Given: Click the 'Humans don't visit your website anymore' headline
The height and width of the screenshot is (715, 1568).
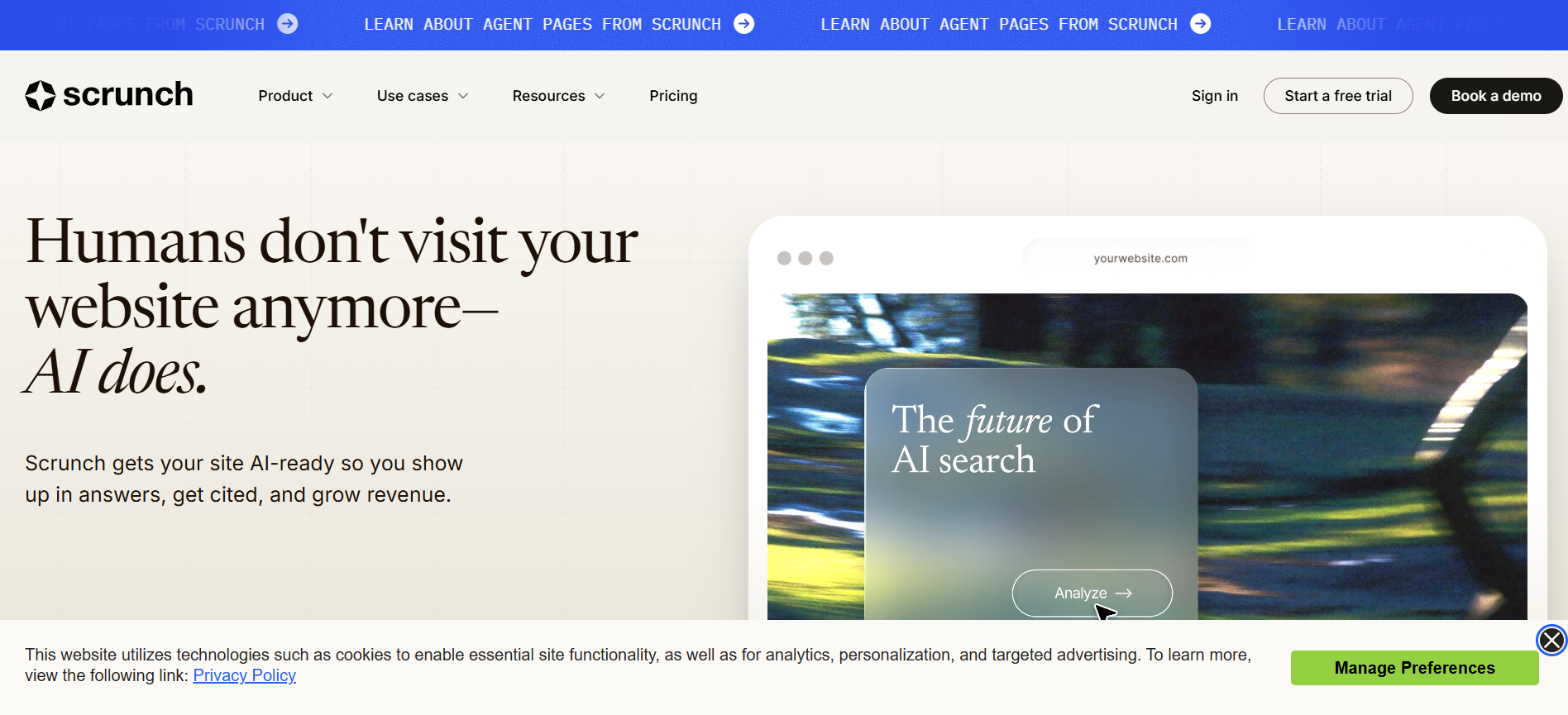Looking at the screenshot, I should [332, 306].
